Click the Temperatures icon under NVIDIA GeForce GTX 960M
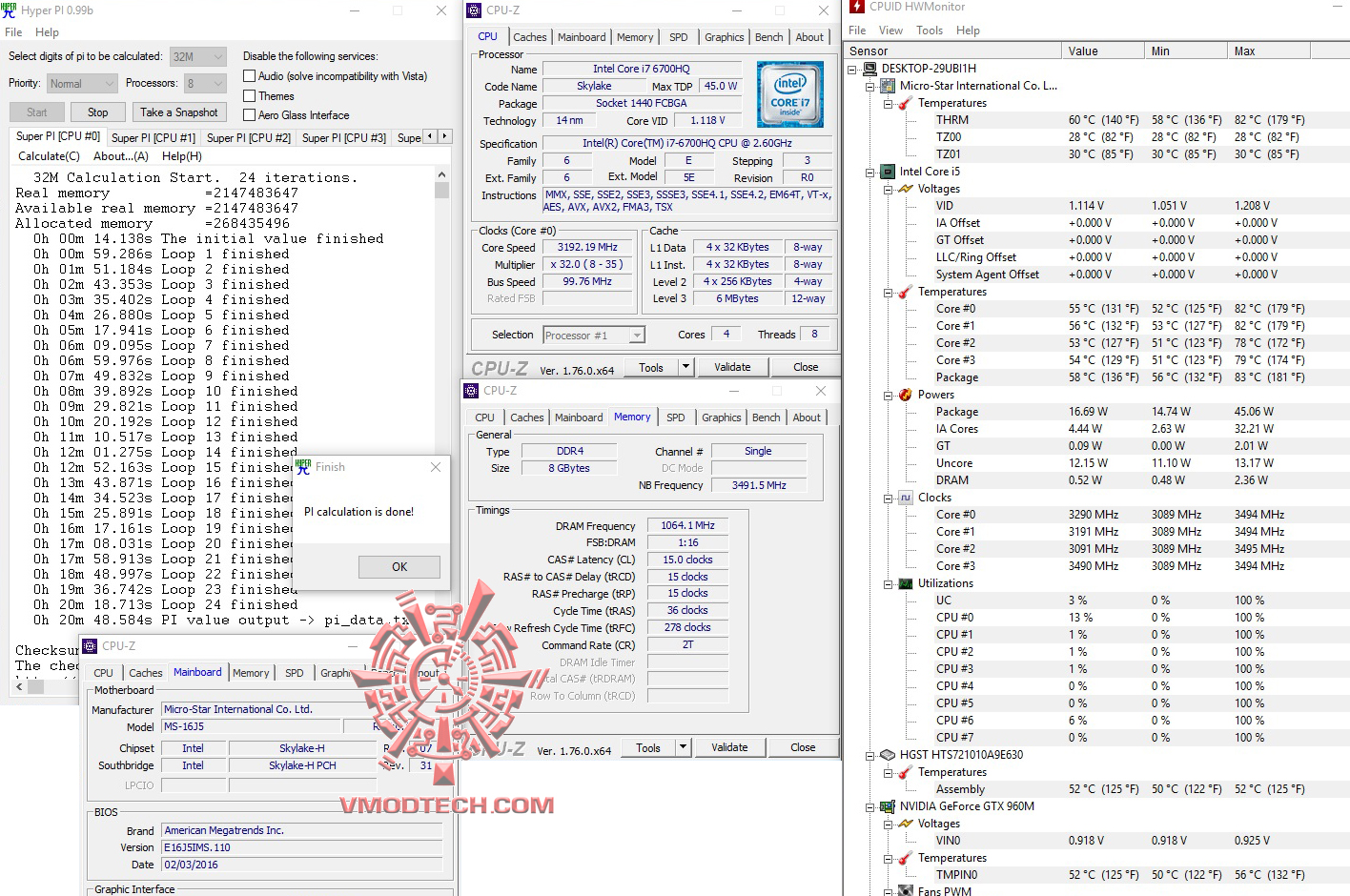Image resolution: width=1350 pixels, height=896 pixels. 904,857
